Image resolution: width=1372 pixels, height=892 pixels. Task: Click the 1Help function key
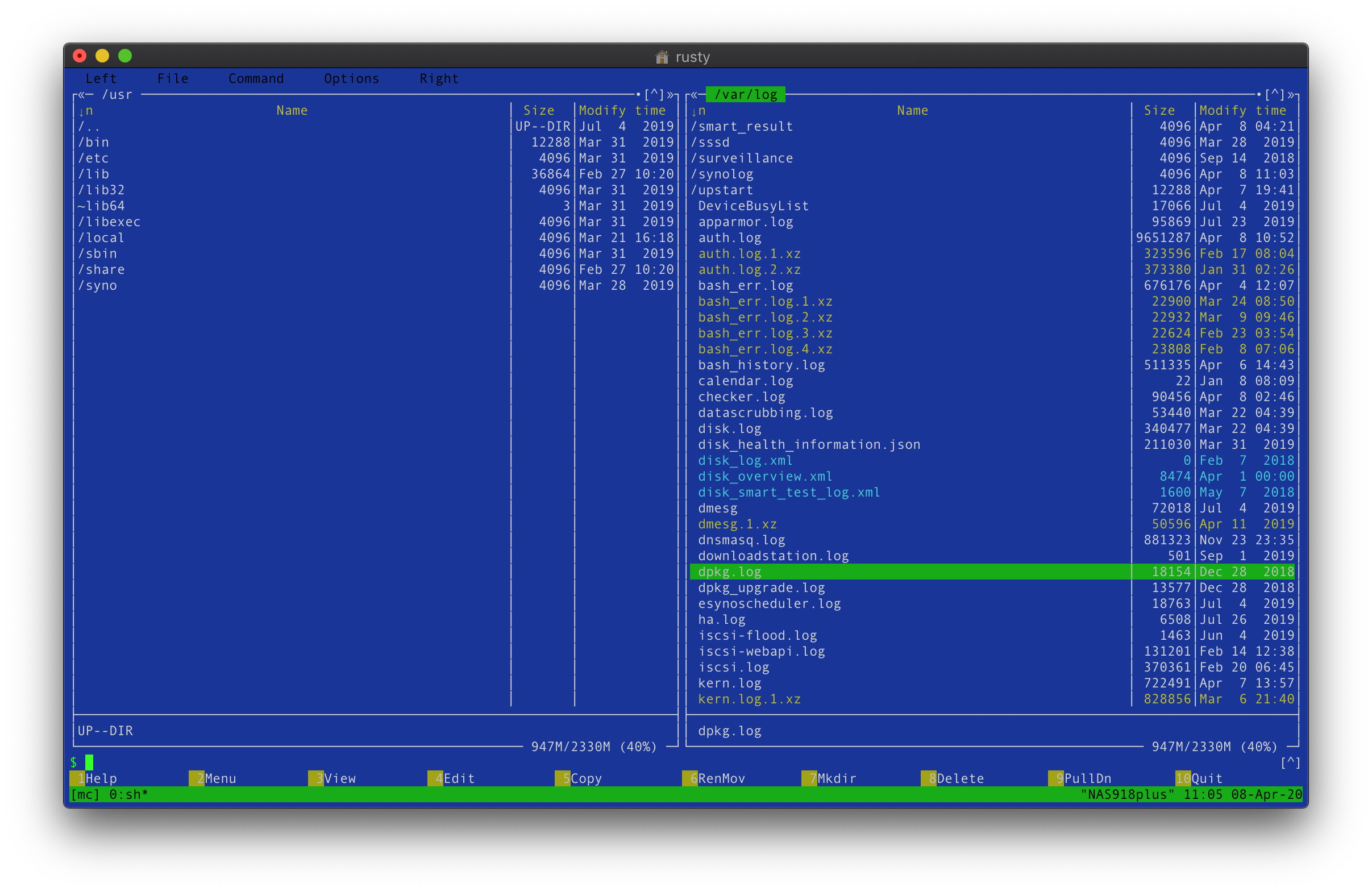93,778
